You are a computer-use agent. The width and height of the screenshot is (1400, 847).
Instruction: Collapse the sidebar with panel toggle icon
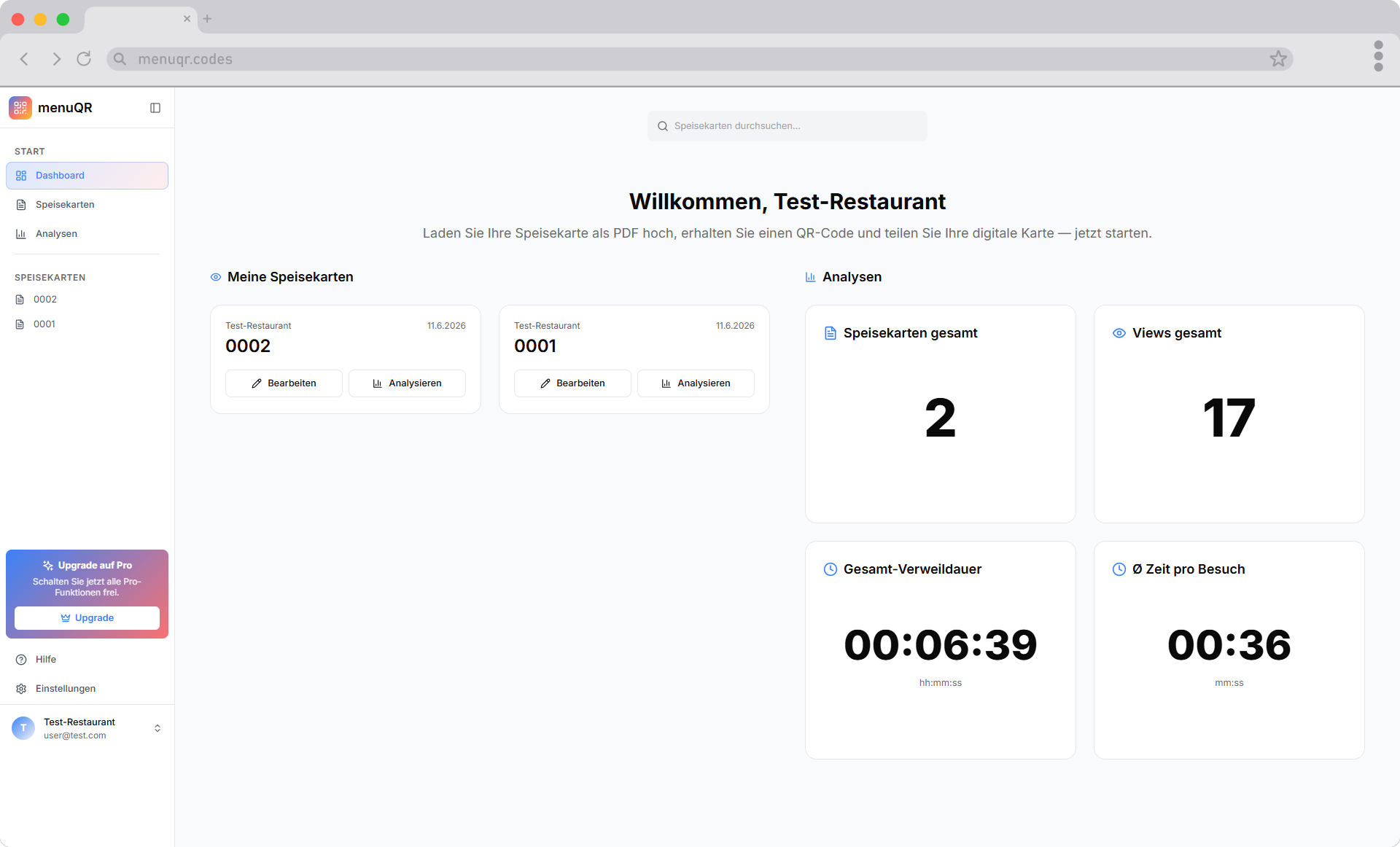(155, 108)
